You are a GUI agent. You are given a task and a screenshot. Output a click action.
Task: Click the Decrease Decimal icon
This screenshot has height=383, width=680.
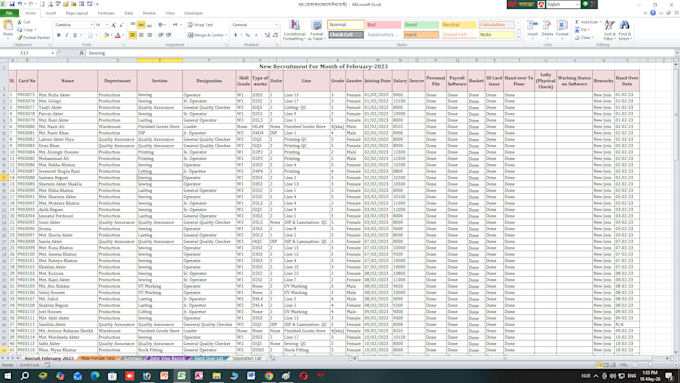[x=275, y=35]
